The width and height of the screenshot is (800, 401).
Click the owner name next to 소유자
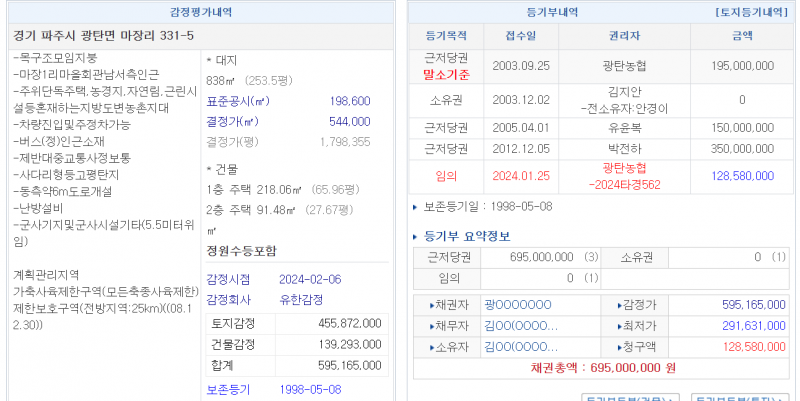click(520, 347)
